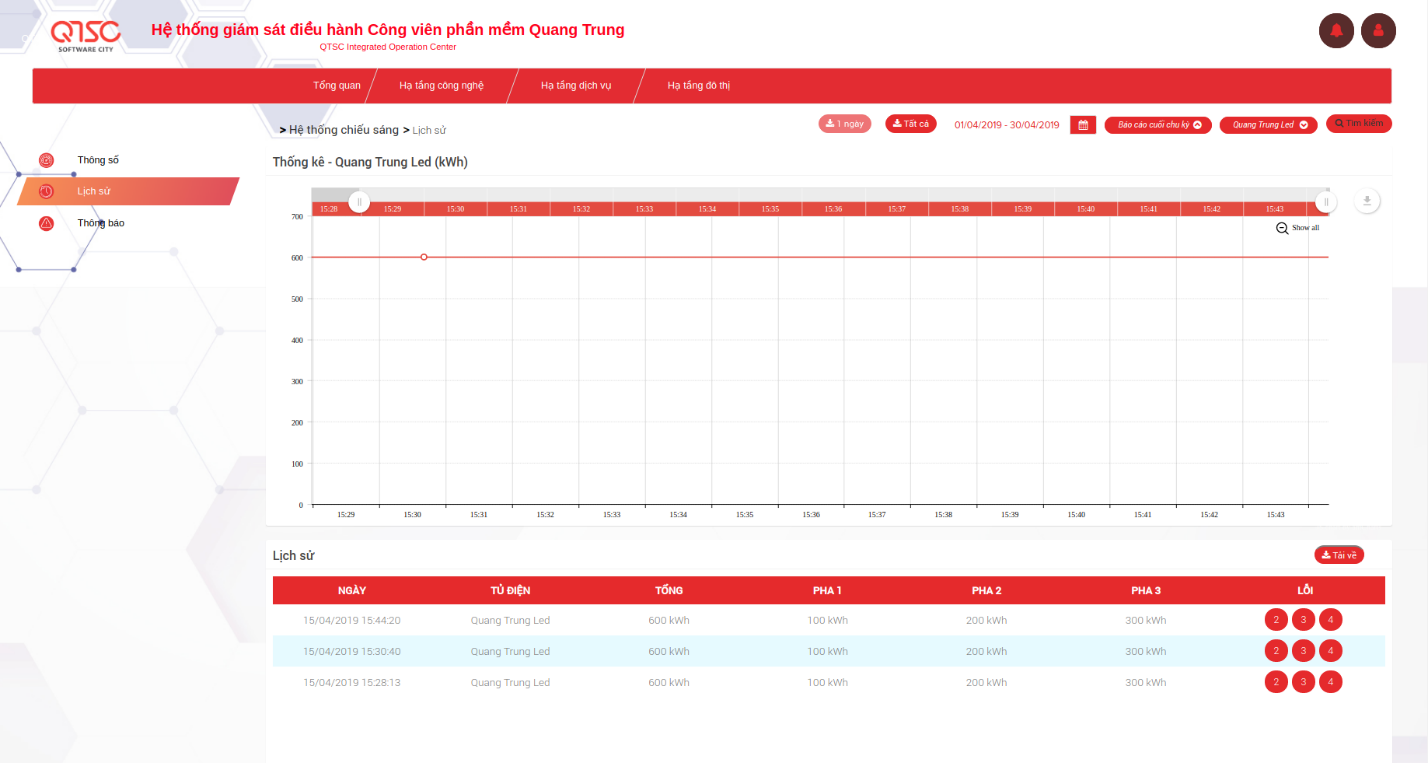Open error 4 badge for 15:30:40 row

click(x=1330, y=651)
